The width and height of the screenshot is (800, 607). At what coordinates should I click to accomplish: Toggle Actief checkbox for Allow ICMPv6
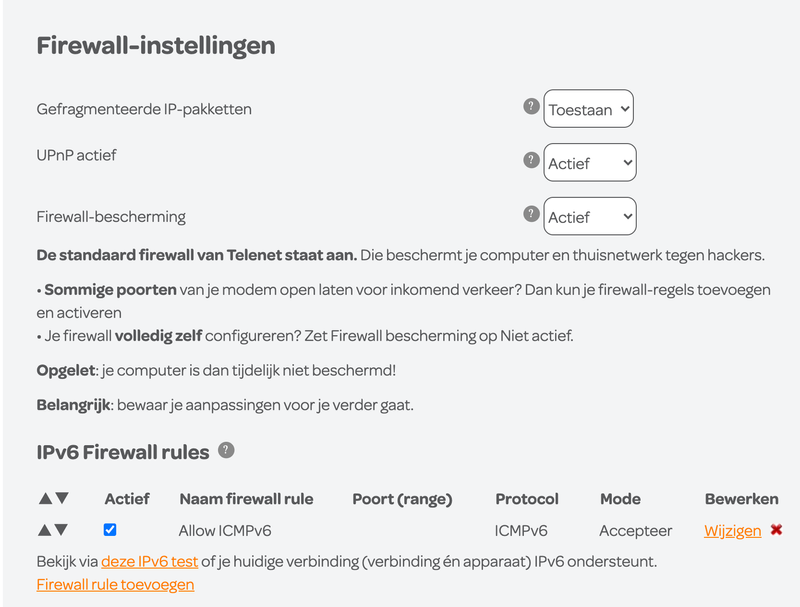(x=110, y=530)
